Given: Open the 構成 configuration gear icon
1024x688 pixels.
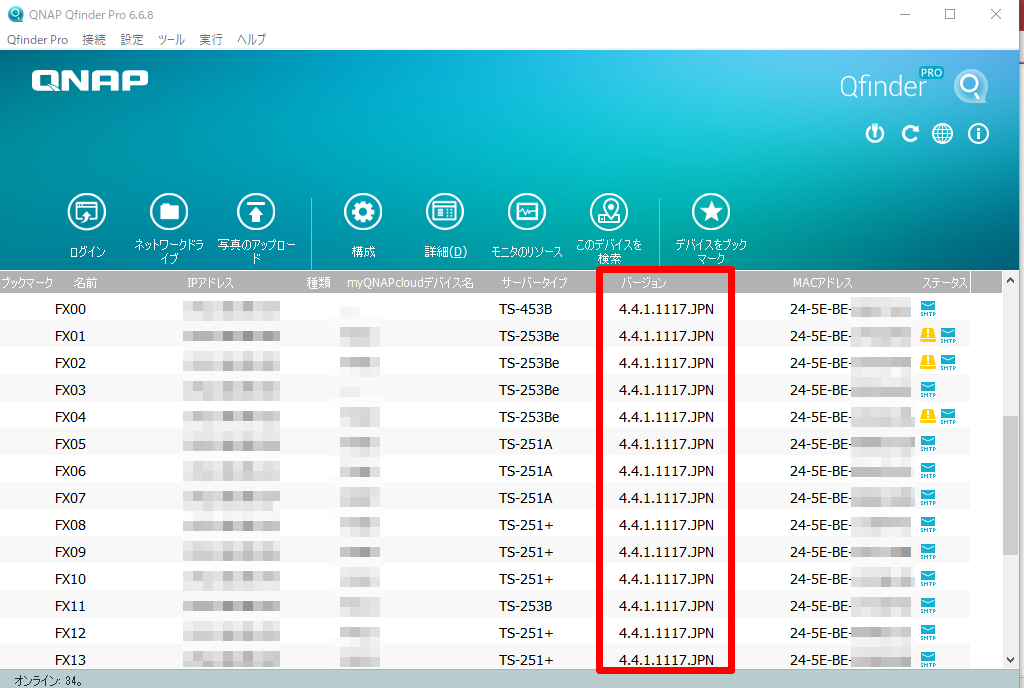Looking at the screenshot, I should click(363, 212).
